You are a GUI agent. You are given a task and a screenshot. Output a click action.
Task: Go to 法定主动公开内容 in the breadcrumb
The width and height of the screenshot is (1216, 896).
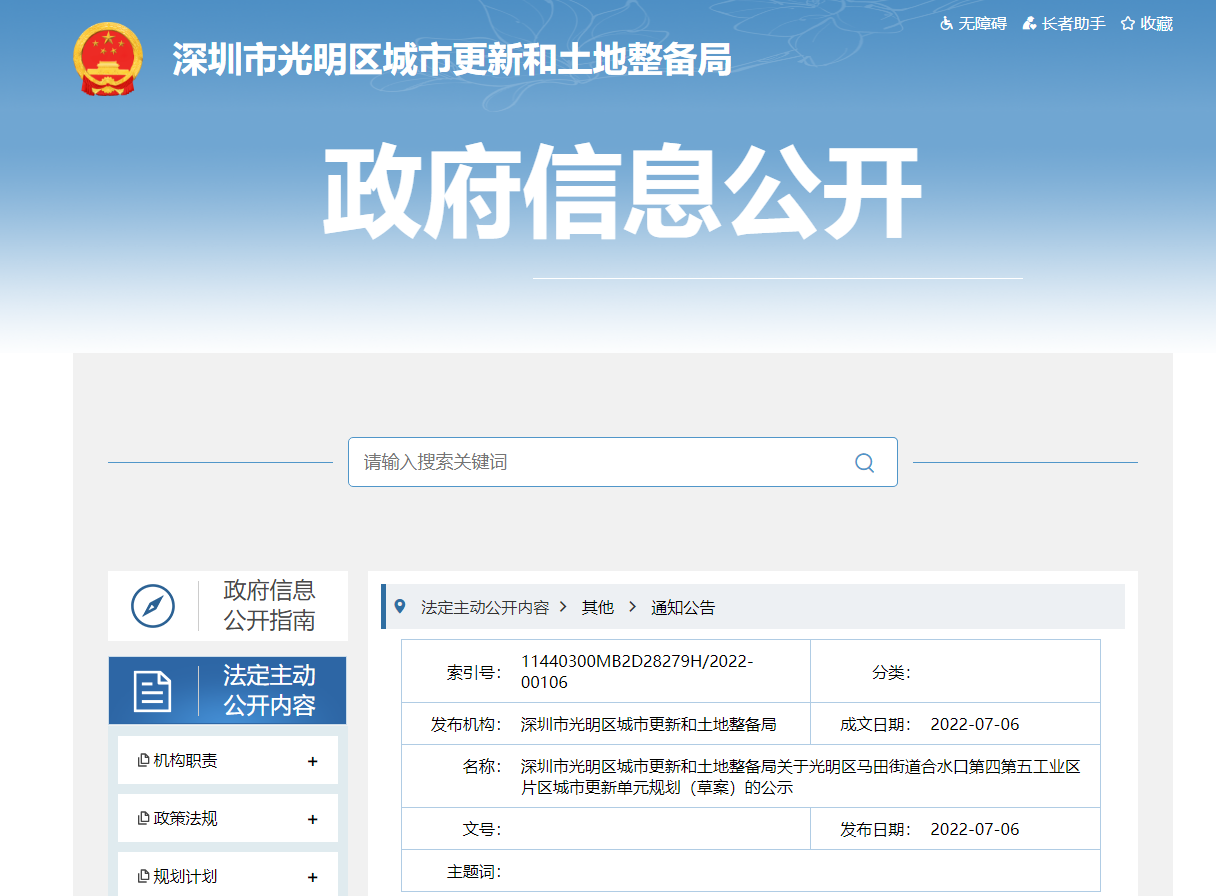[x=484, y=607]
